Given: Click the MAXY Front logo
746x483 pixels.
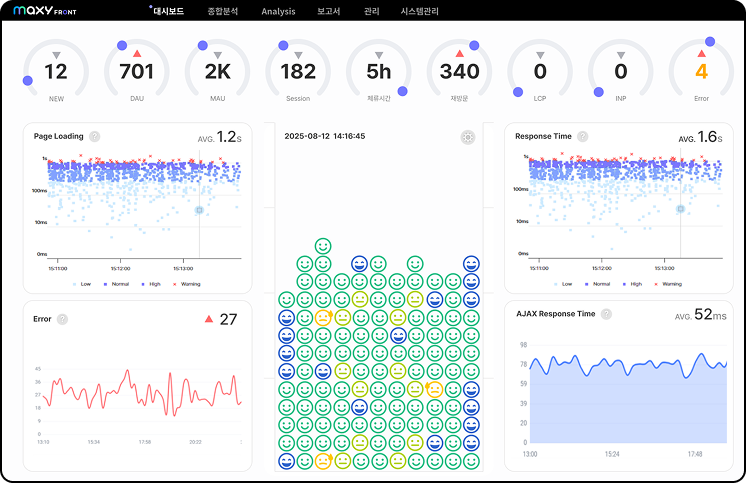Looking at the screenshot, I should (x=52, y=11).
